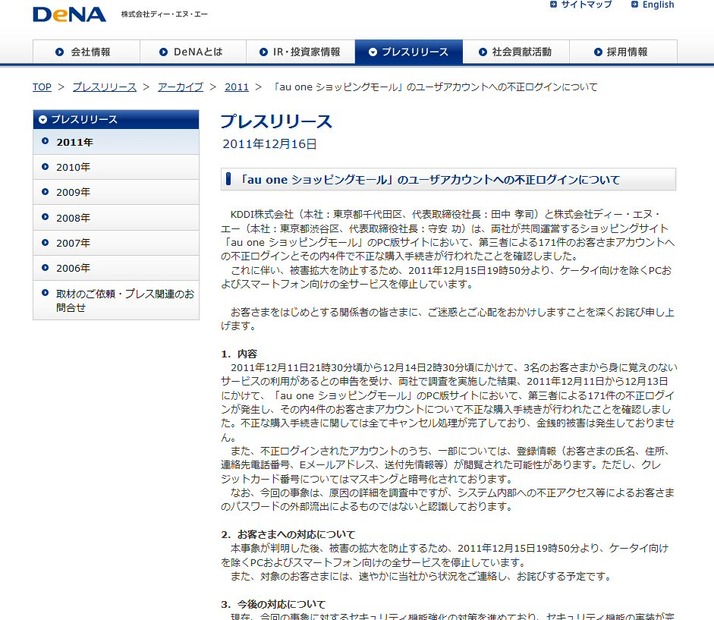Open プレスリリース breadcrumb link
The image size is (714, 620).
[105, 87]
